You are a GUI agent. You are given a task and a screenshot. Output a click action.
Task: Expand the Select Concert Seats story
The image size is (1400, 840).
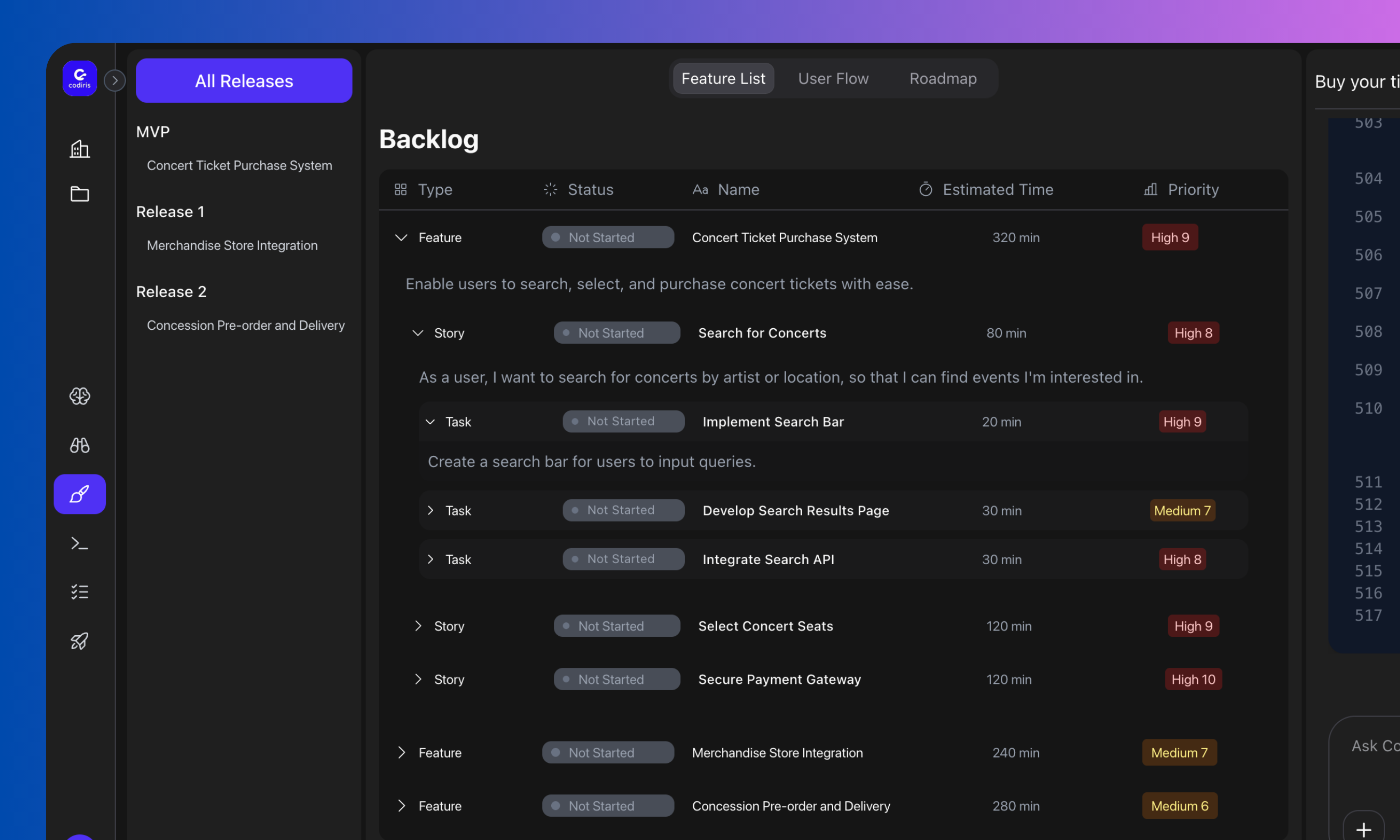pos(418,626)
